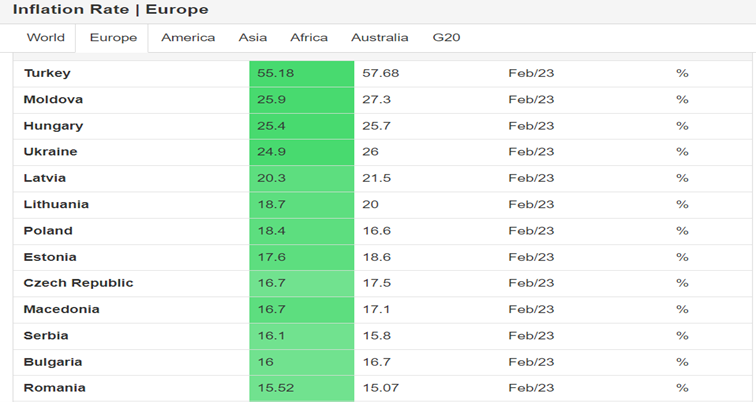Open the Latvia link
Screen dimensions: 756x402
click(x=45, y=178)
